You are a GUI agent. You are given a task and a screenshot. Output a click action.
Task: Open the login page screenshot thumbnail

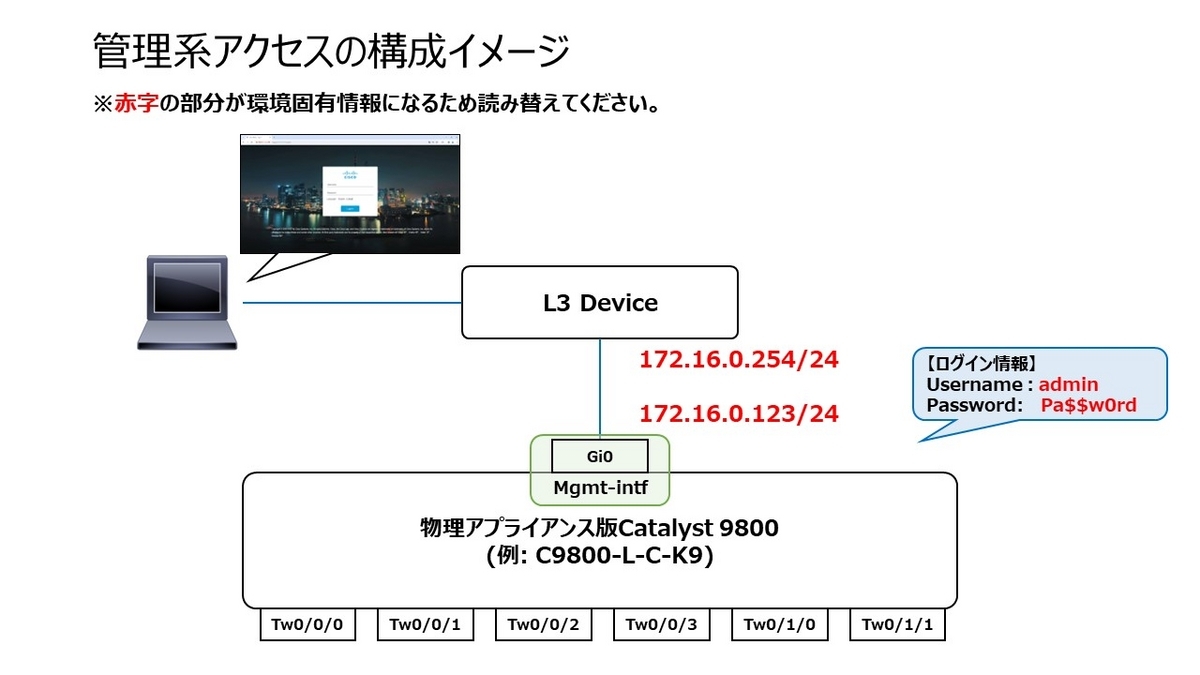pos(352,192)
